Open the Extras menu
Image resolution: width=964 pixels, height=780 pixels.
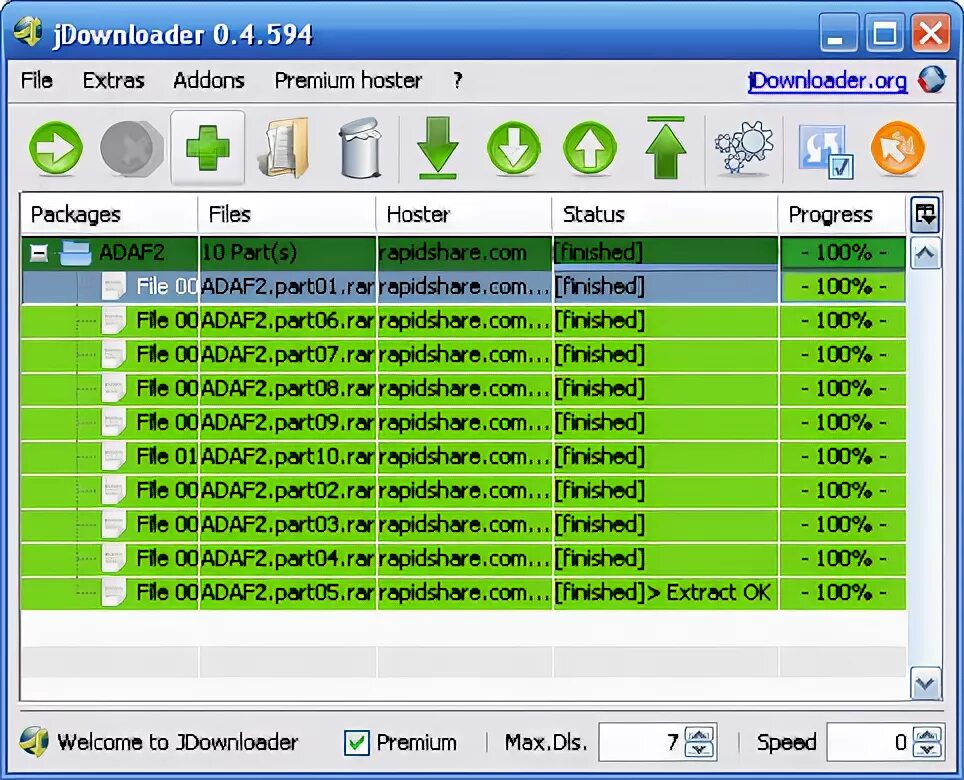coord(114,80)
